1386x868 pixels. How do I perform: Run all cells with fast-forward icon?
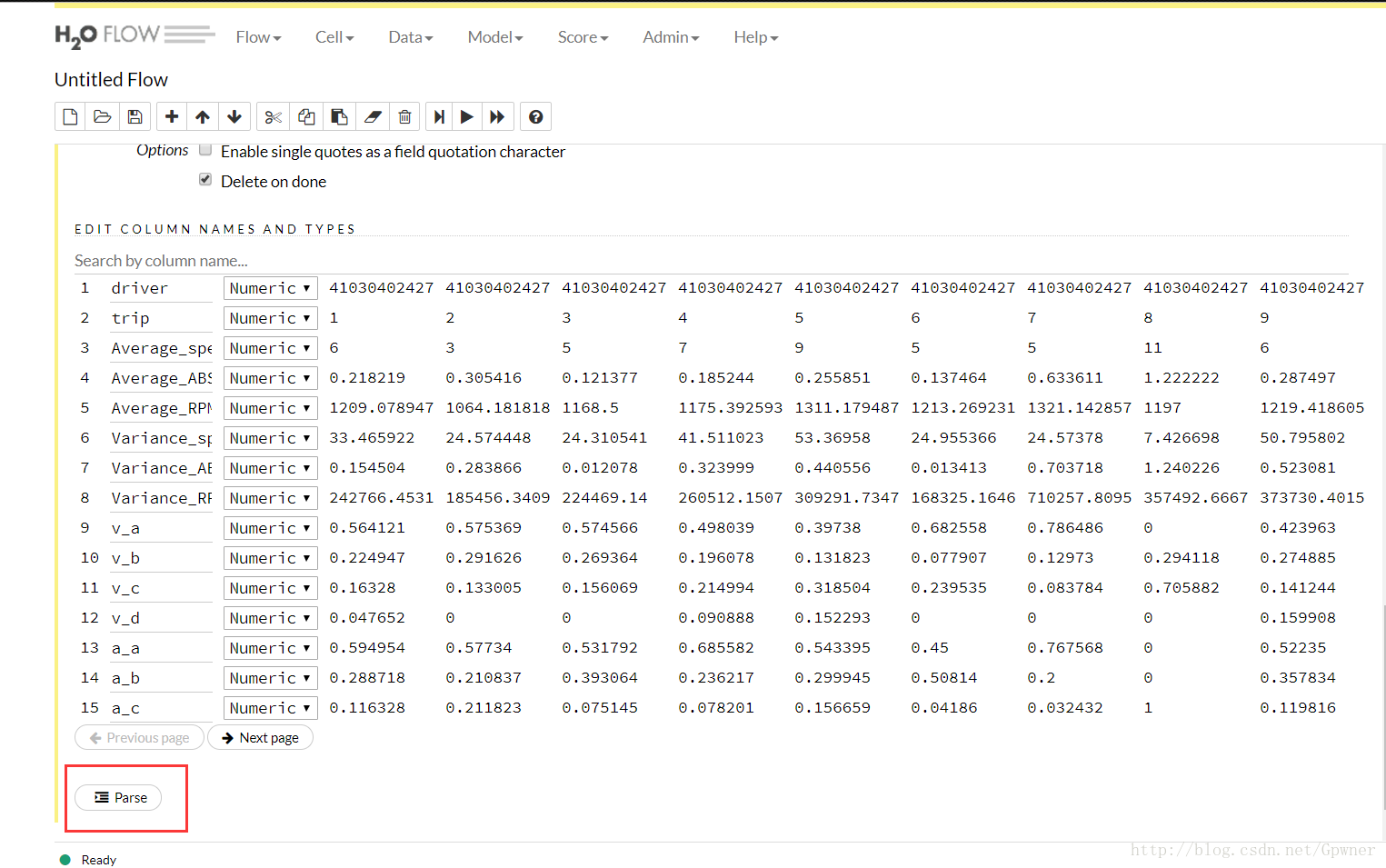(x=497, y=116)
